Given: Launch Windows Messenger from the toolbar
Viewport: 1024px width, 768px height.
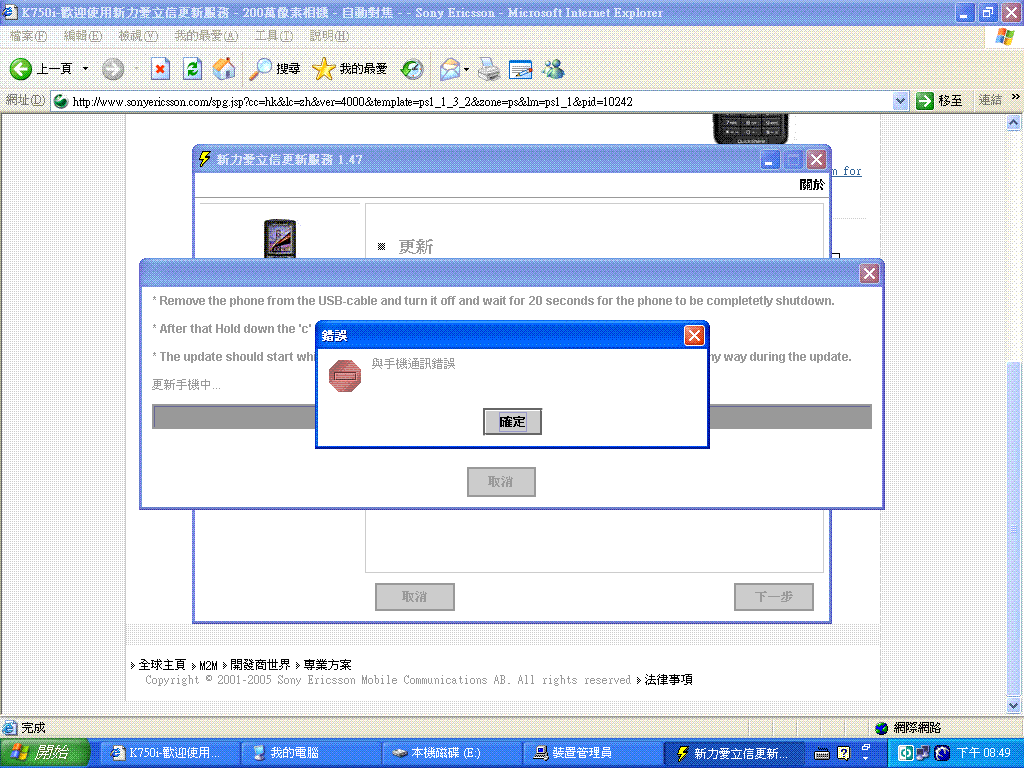Looking at the screenshot, I should point(553,69).
